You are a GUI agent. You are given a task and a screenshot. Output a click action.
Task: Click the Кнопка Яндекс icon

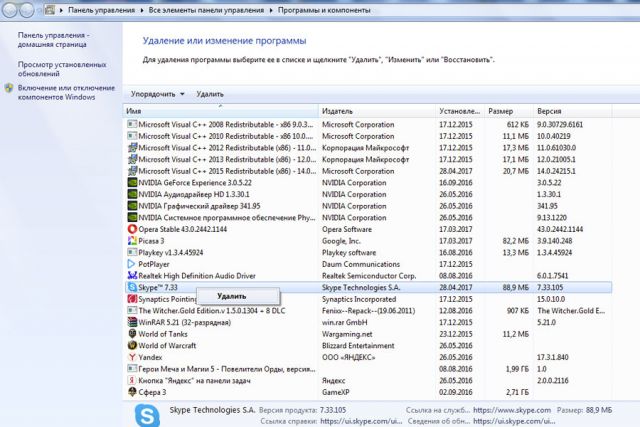tap(132, 380)
